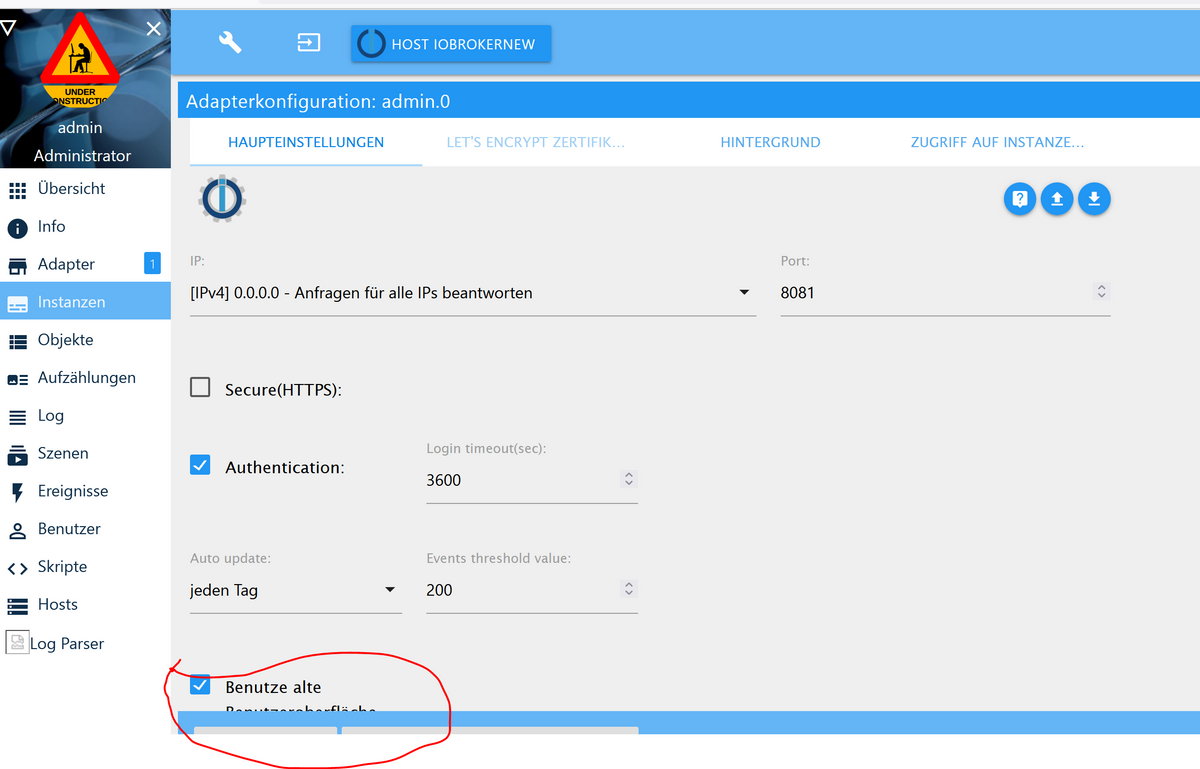Click the Adapter update badge showing 1

point(152,264)
